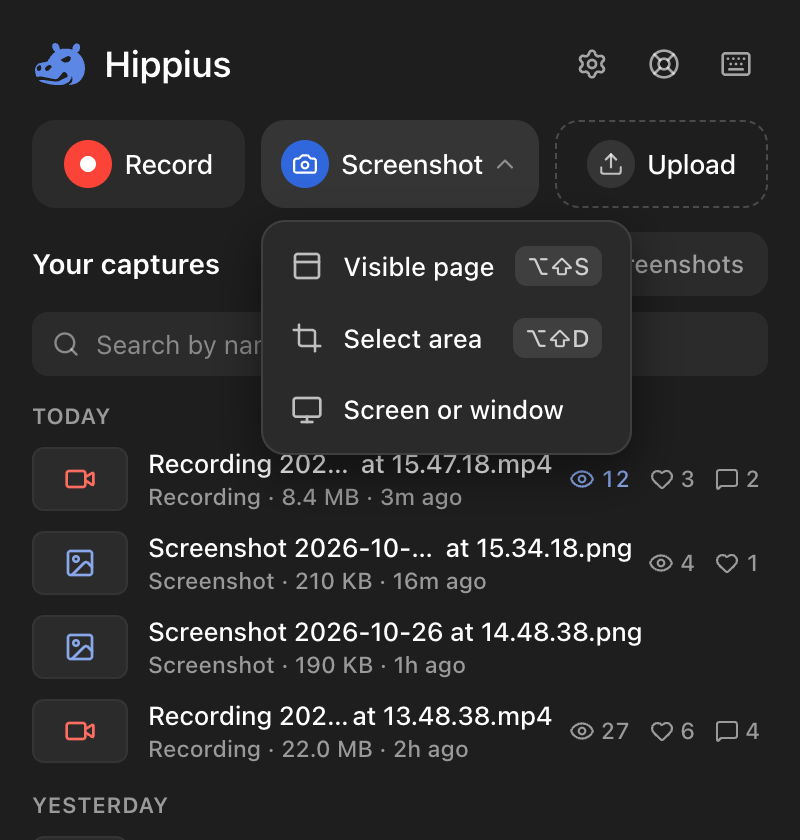
Task: Click the Visible page shortcut badge
Action: pos(558,266)
